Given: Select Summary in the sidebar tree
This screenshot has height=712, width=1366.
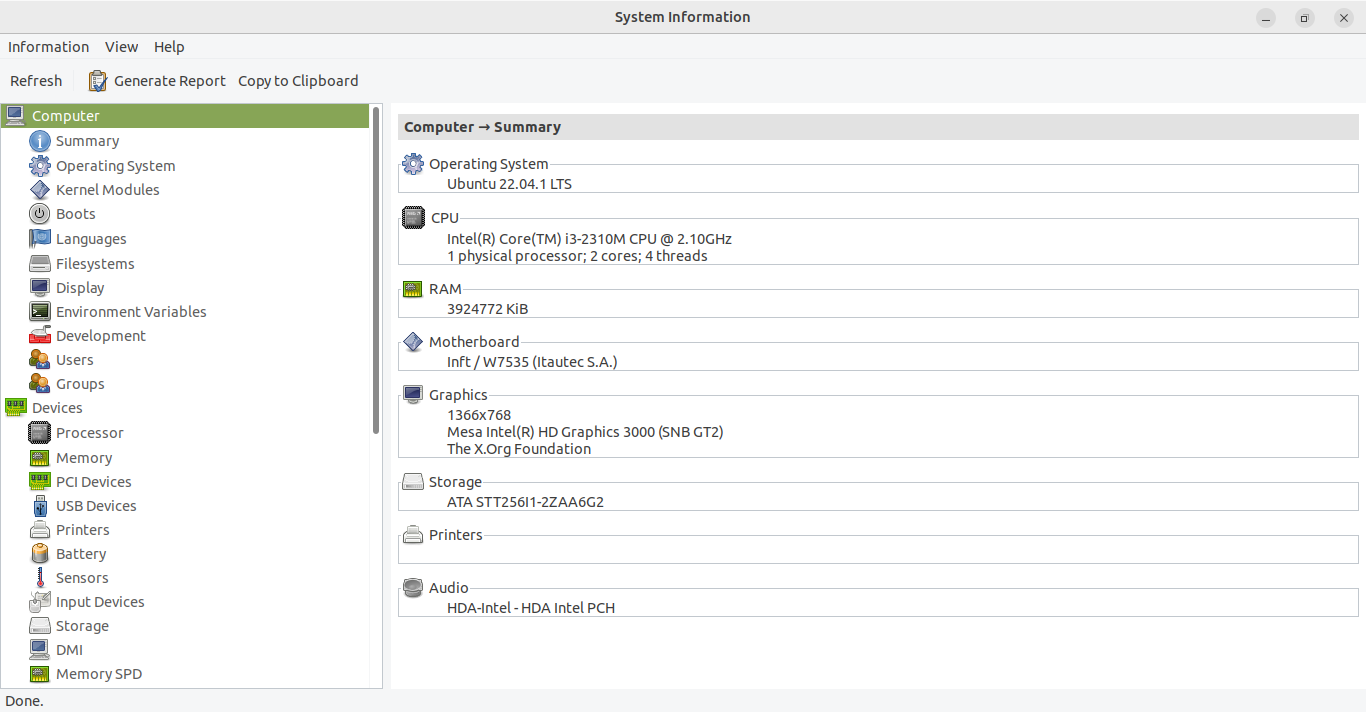Looking at the screenshot, I should (x=87, y=141).
